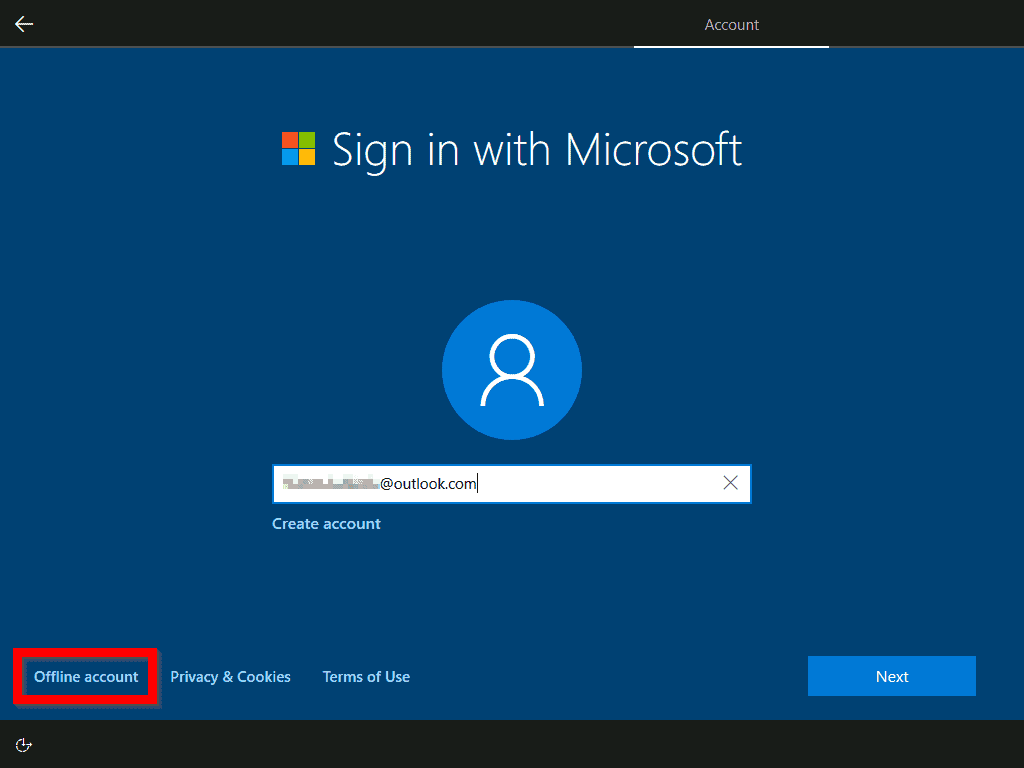Place cursor after @outlook.com text

(x=478, y=484)
